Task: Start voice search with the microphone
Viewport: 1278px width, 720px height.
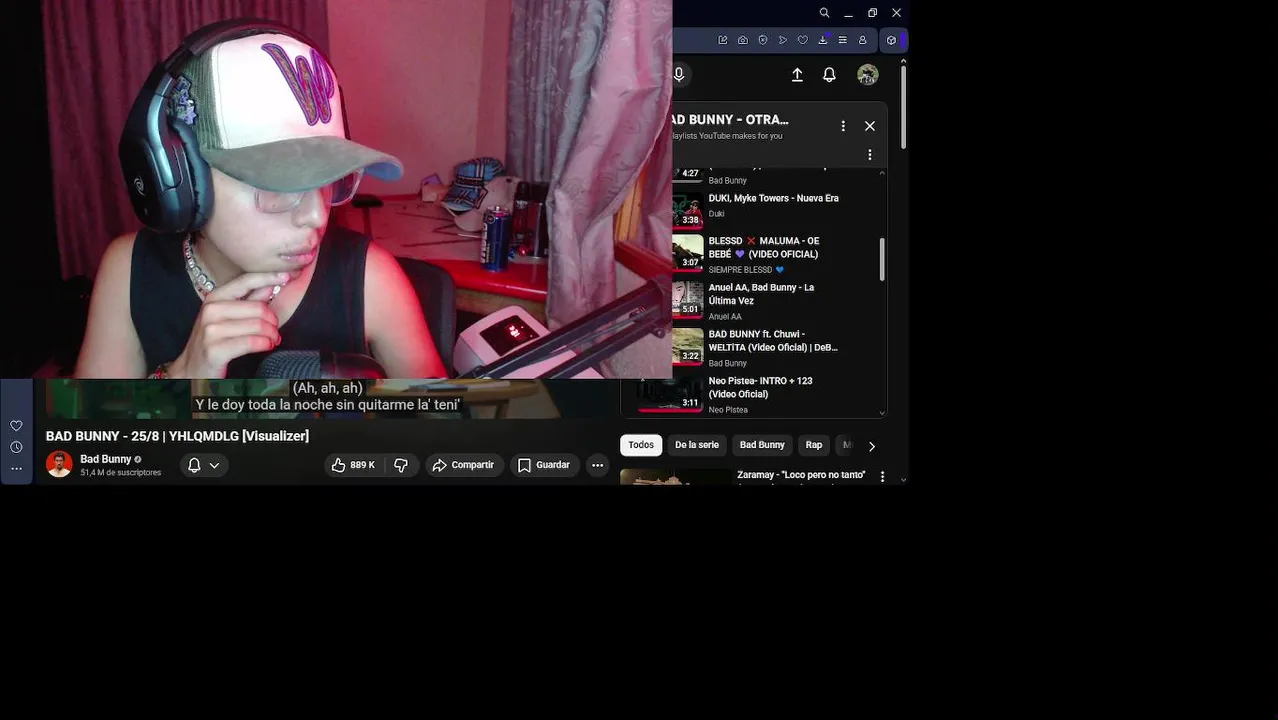Action: (679, 74)
